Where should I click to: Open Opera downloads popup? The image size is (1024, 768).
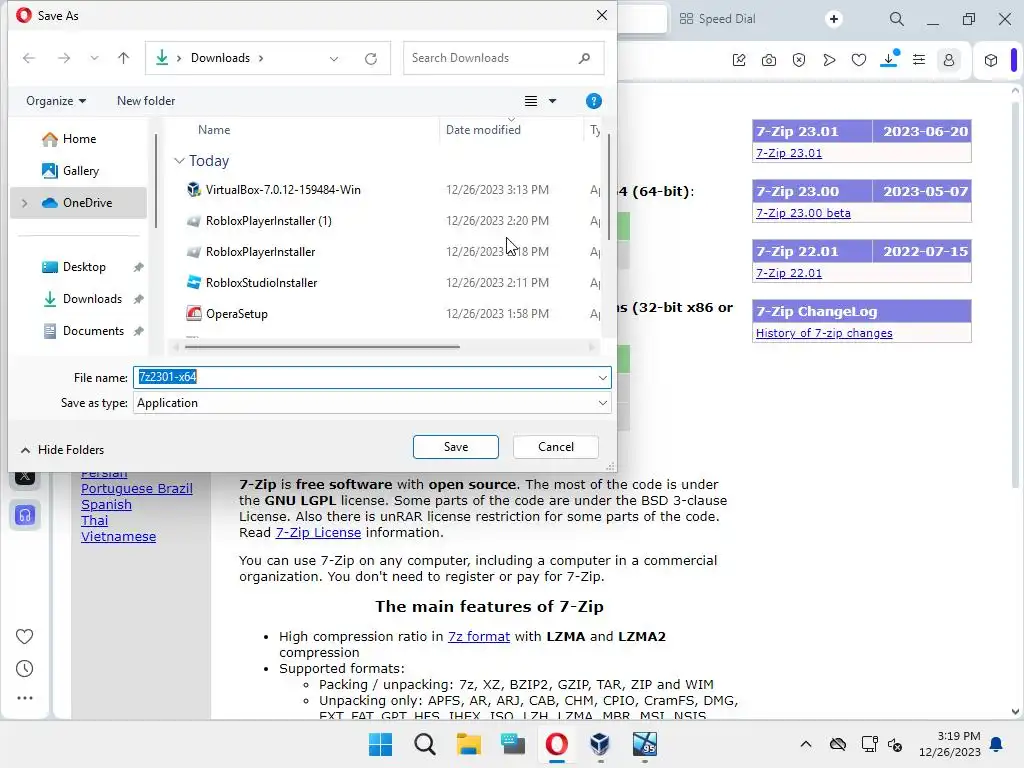[889, 59]
